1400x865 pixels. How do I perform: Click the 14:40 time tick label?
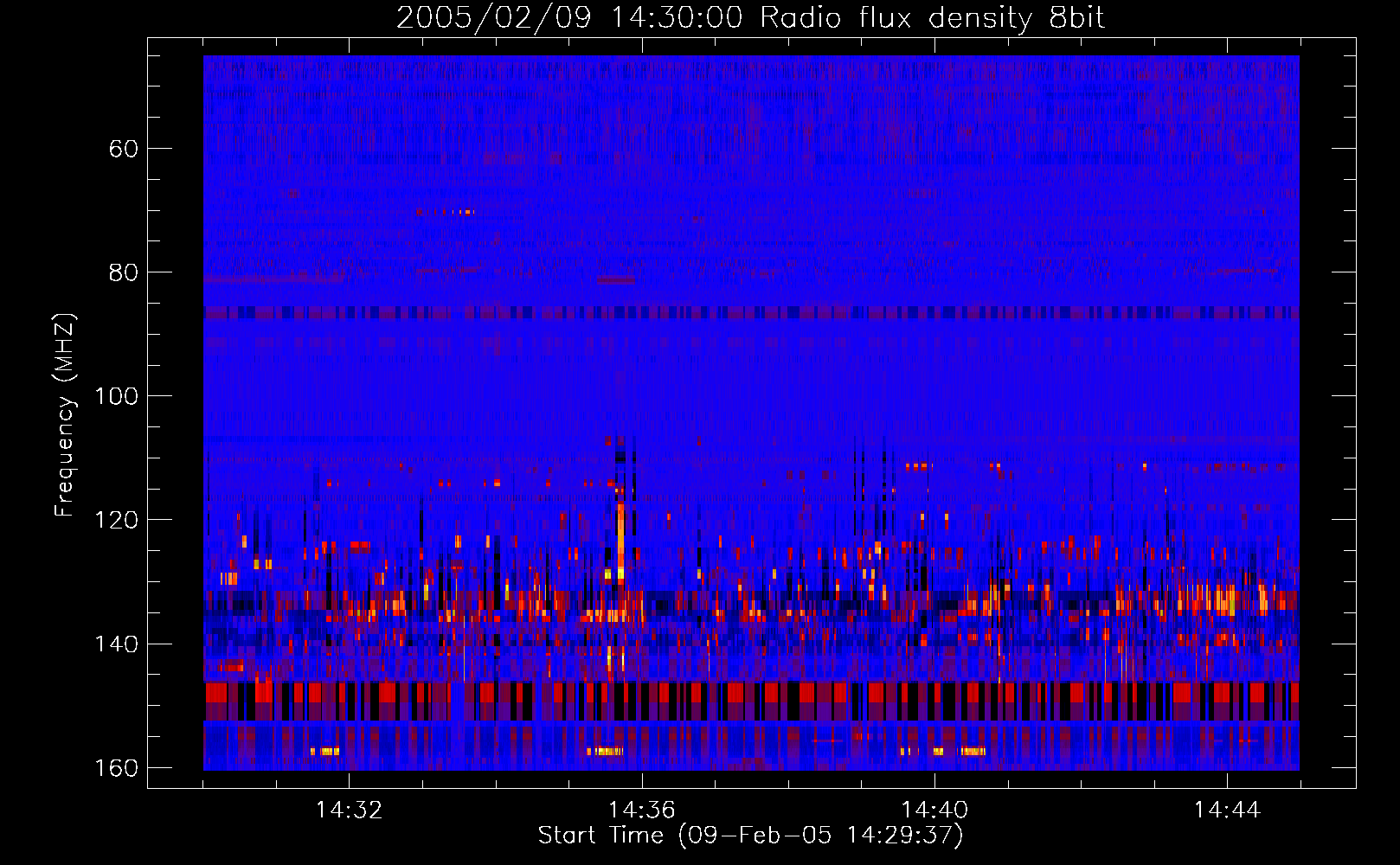point(934,811)
